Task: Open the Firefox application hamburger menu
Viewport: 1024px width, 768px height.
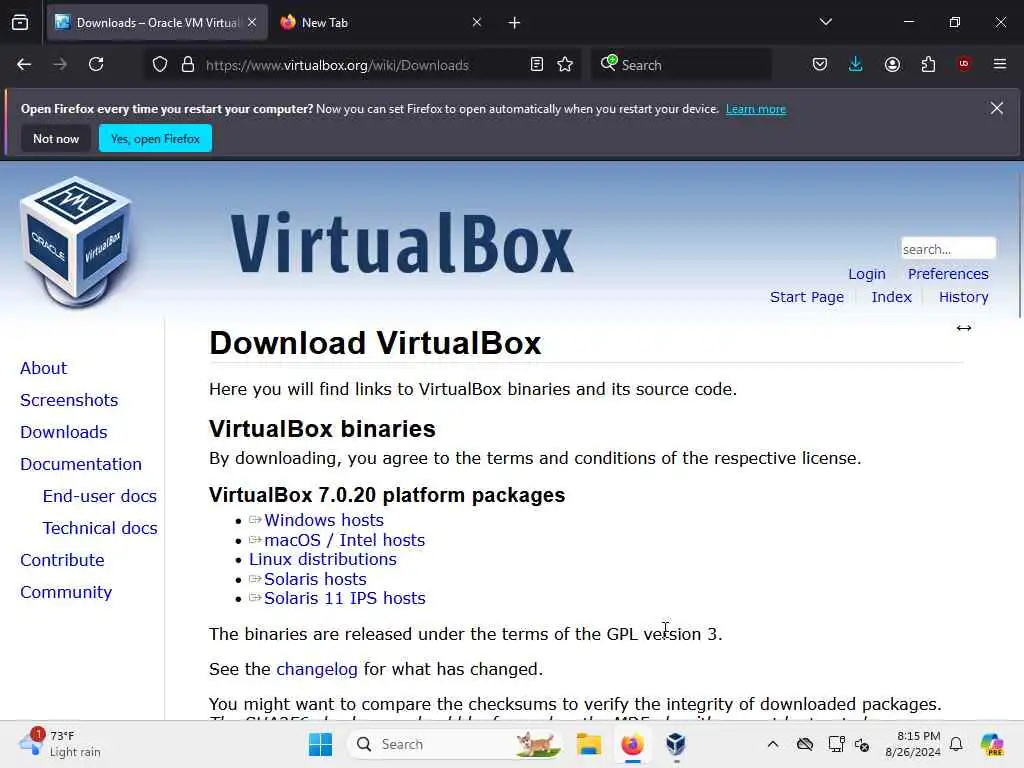Action: [1000, 64]
